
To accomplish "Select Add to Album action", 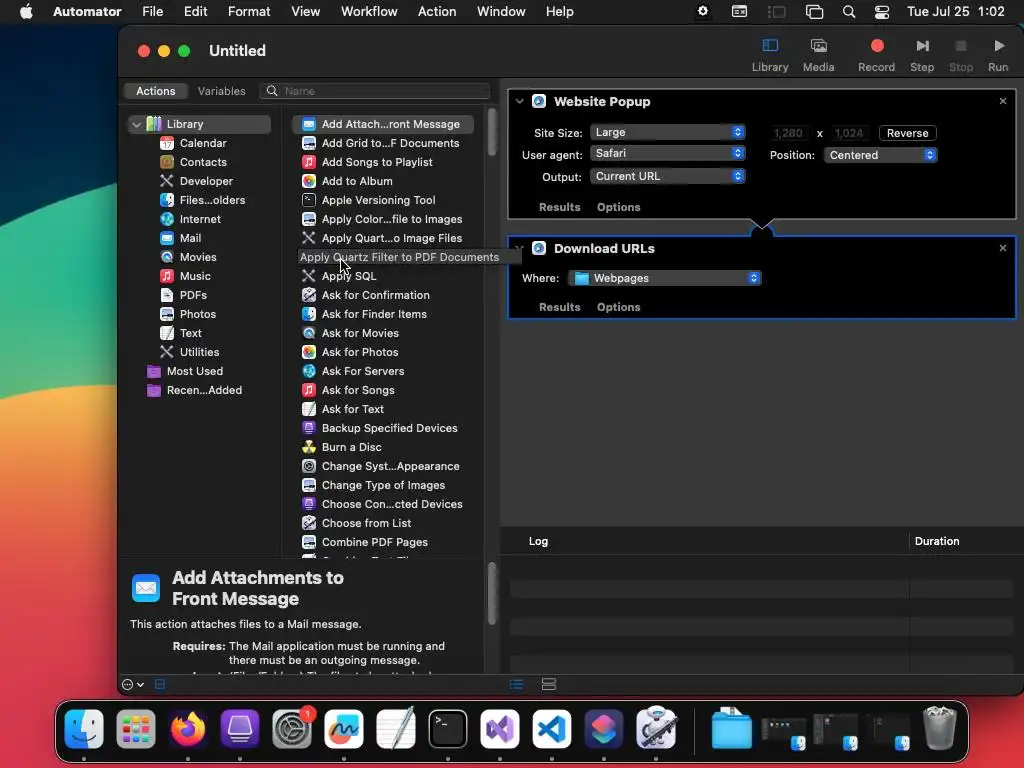I will coord(357,181).
